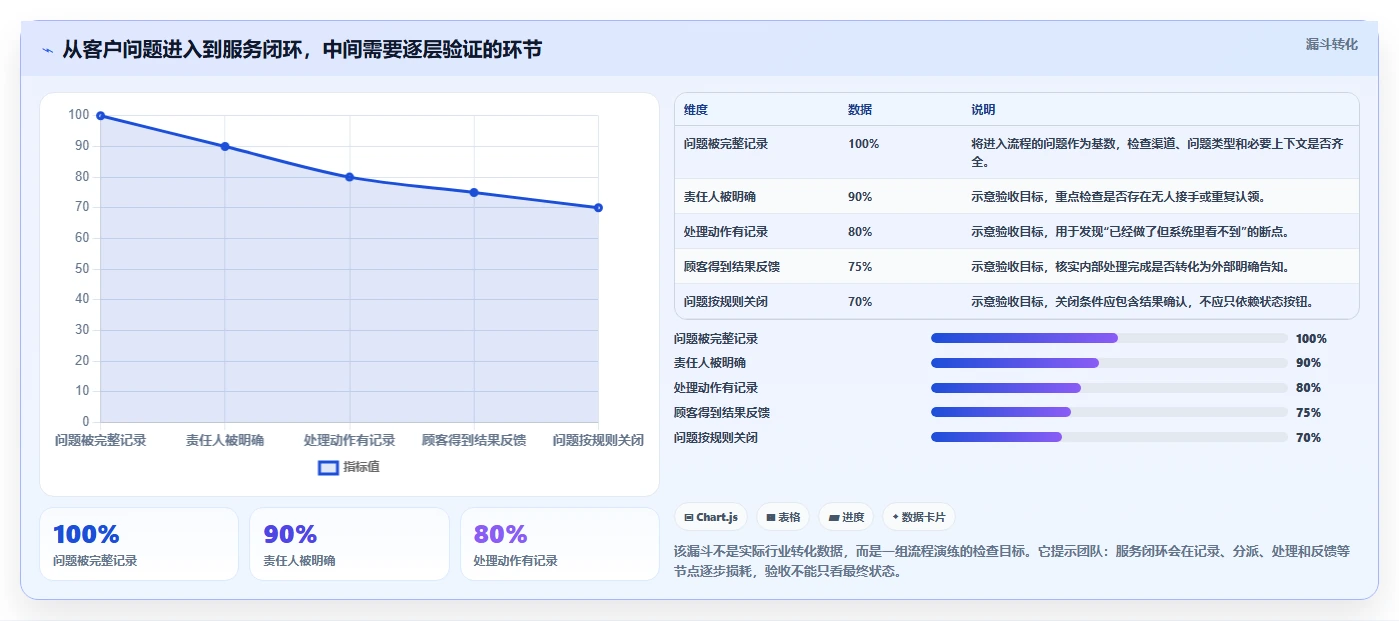Click description starting 将进入流程的问题作为基数

1157,152
